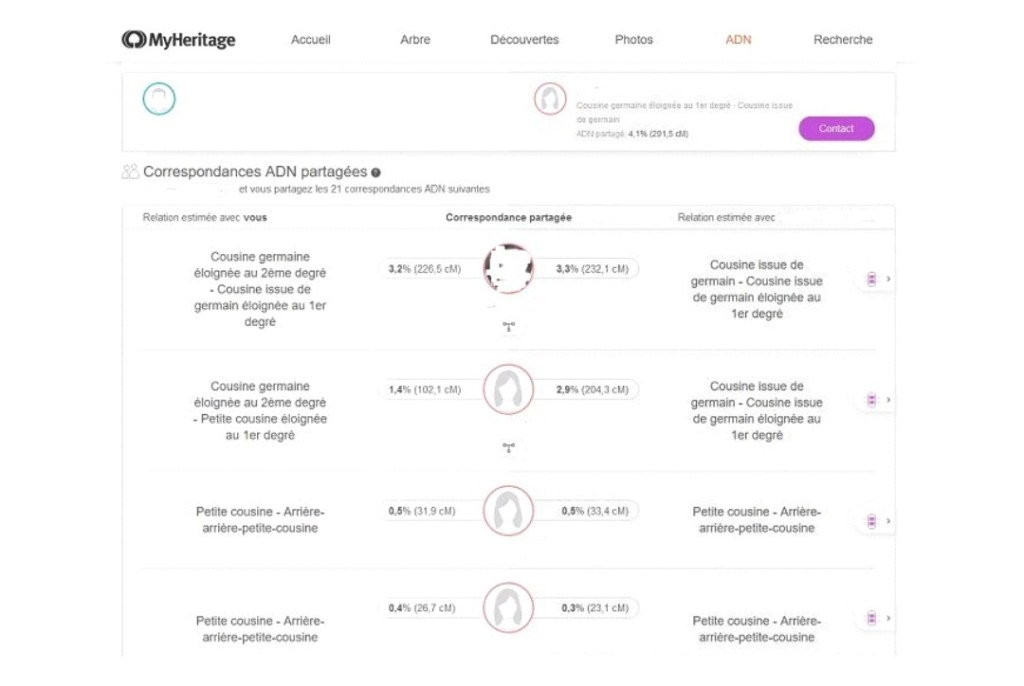
Task: Select the avatar of the 0,5% shared match
Action: tap(508, 511)
